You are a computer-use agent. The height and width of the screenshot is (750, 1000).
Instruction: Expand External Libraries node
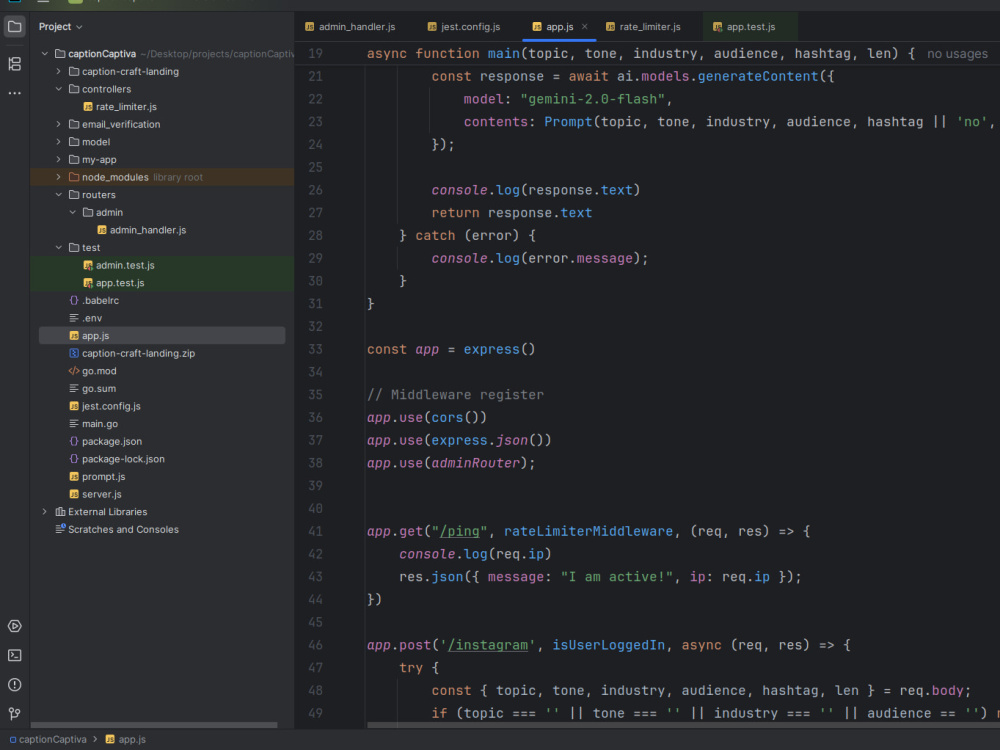click(x=45, y=511)
